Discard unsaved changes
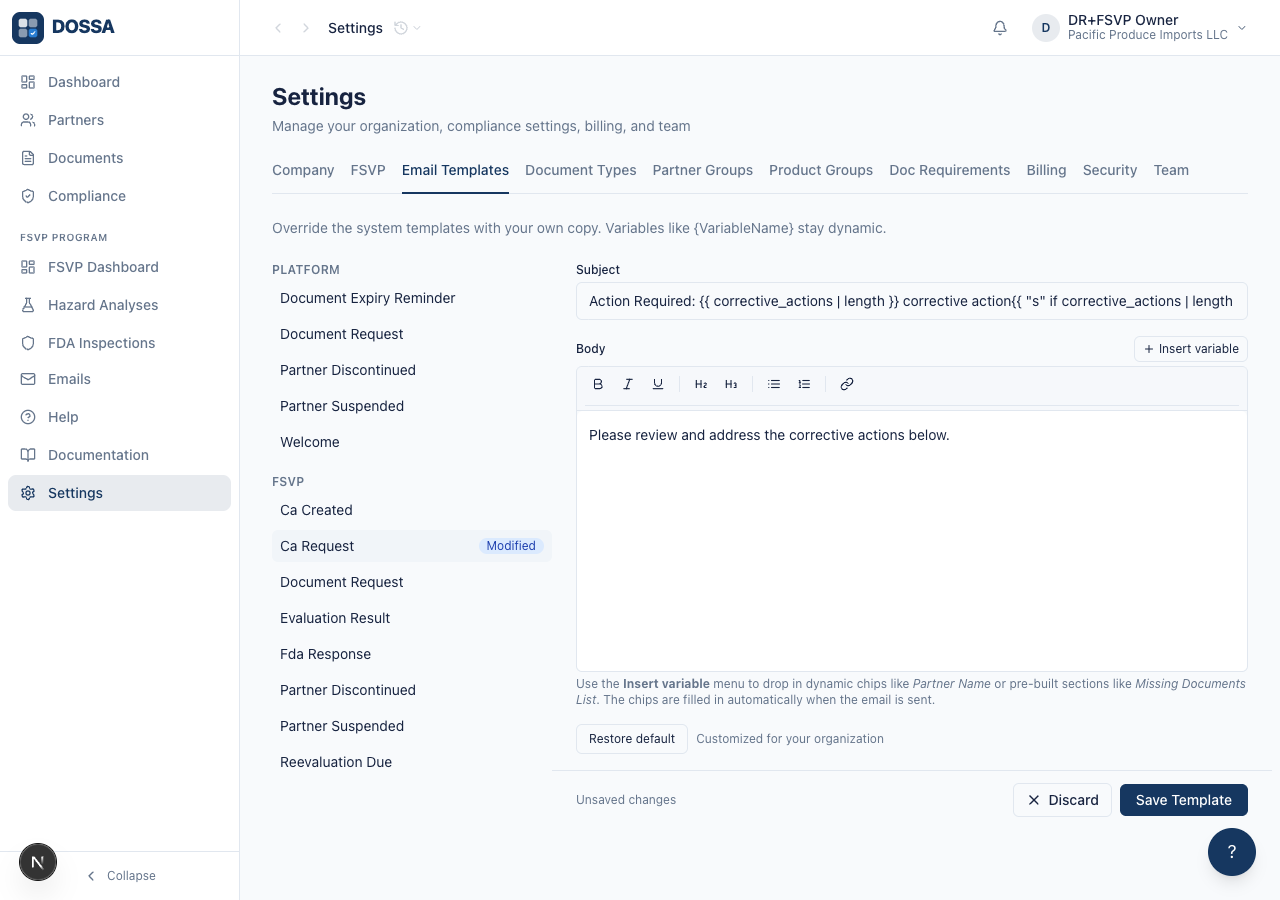 tap(1062, 800)
